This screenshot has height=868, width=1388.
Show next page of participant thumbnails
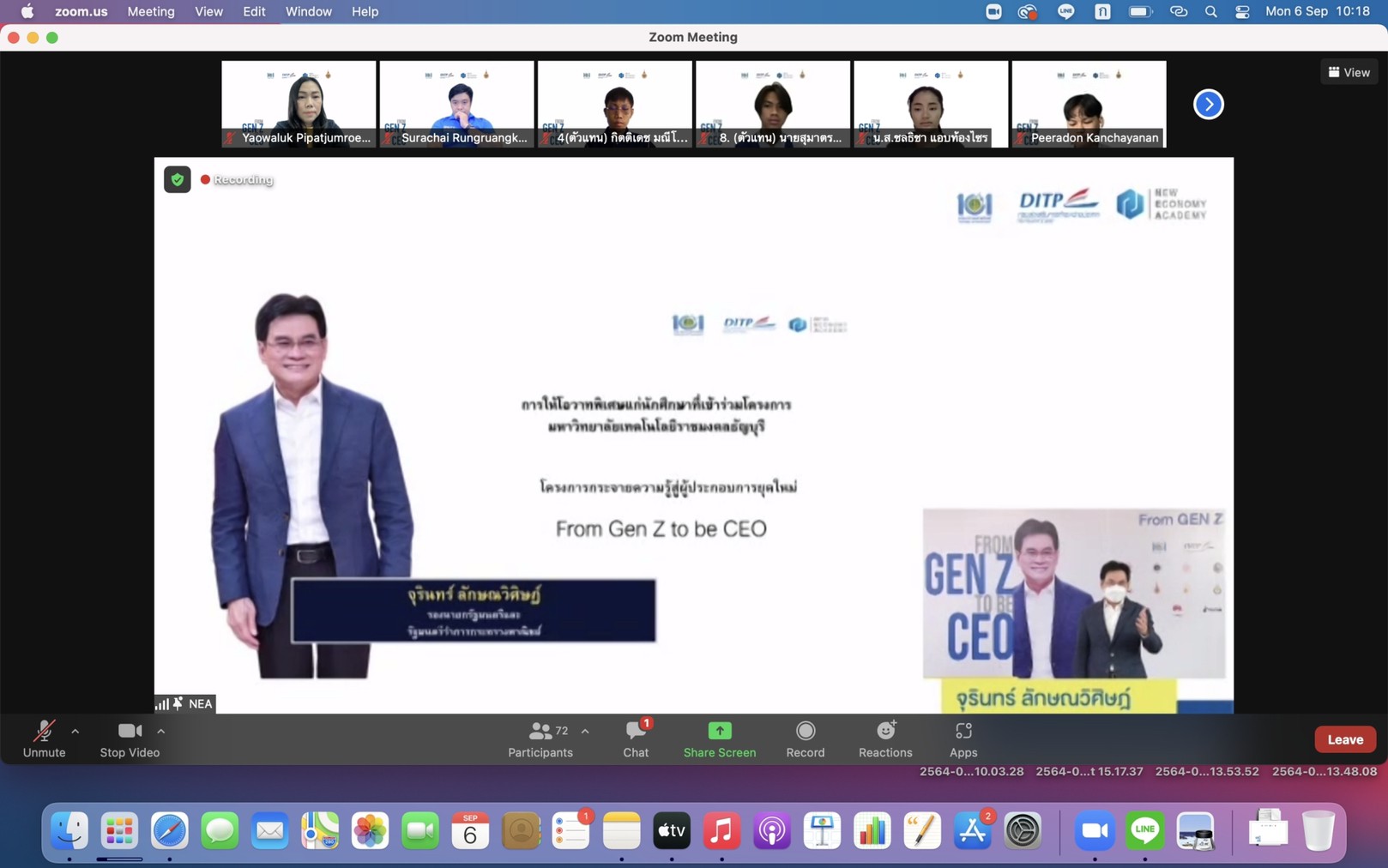pos(1209,105)
